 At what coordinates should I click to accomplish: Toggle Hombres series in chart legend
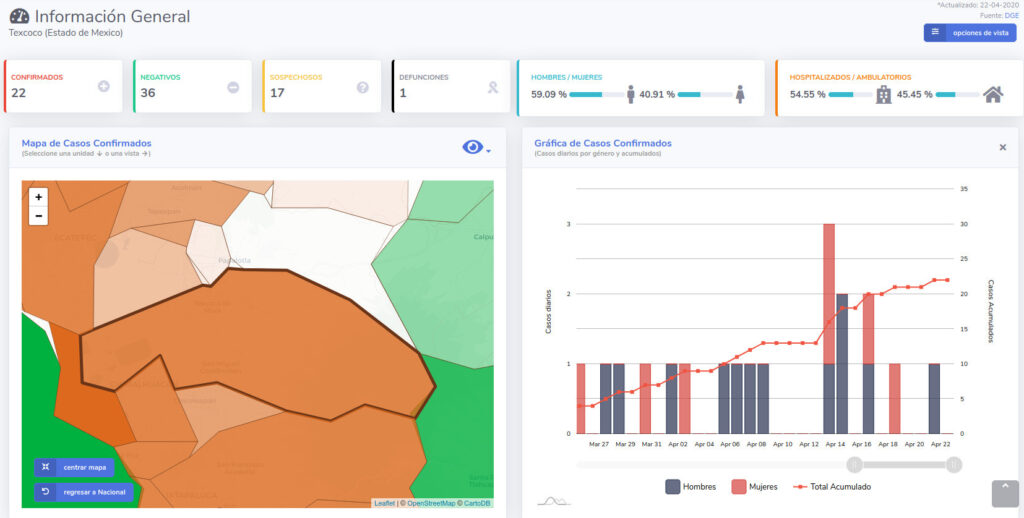pyautogui.click(x=690, y=487)
